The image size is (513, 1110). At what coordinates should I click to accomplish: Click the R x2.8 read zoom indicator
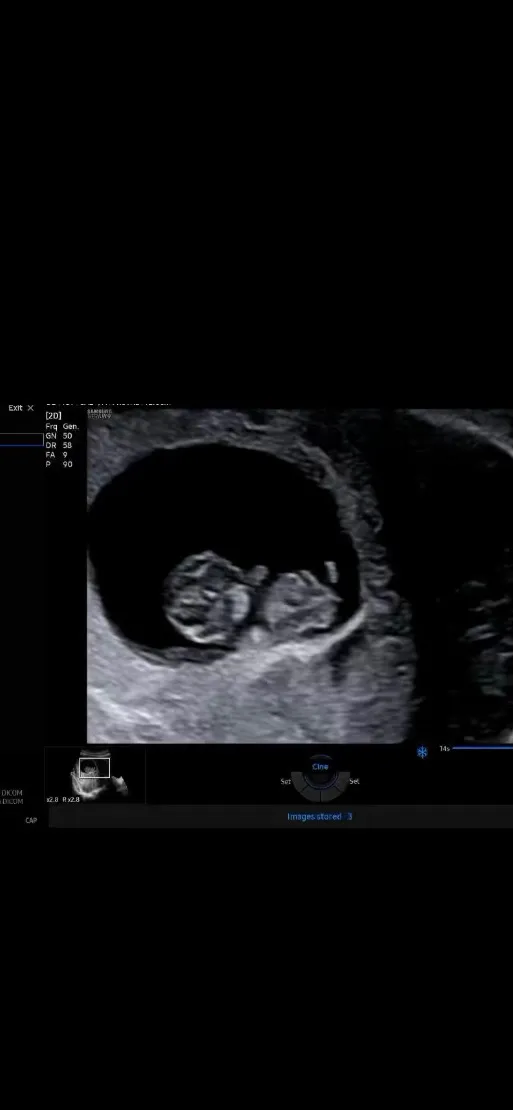point(71,799)
